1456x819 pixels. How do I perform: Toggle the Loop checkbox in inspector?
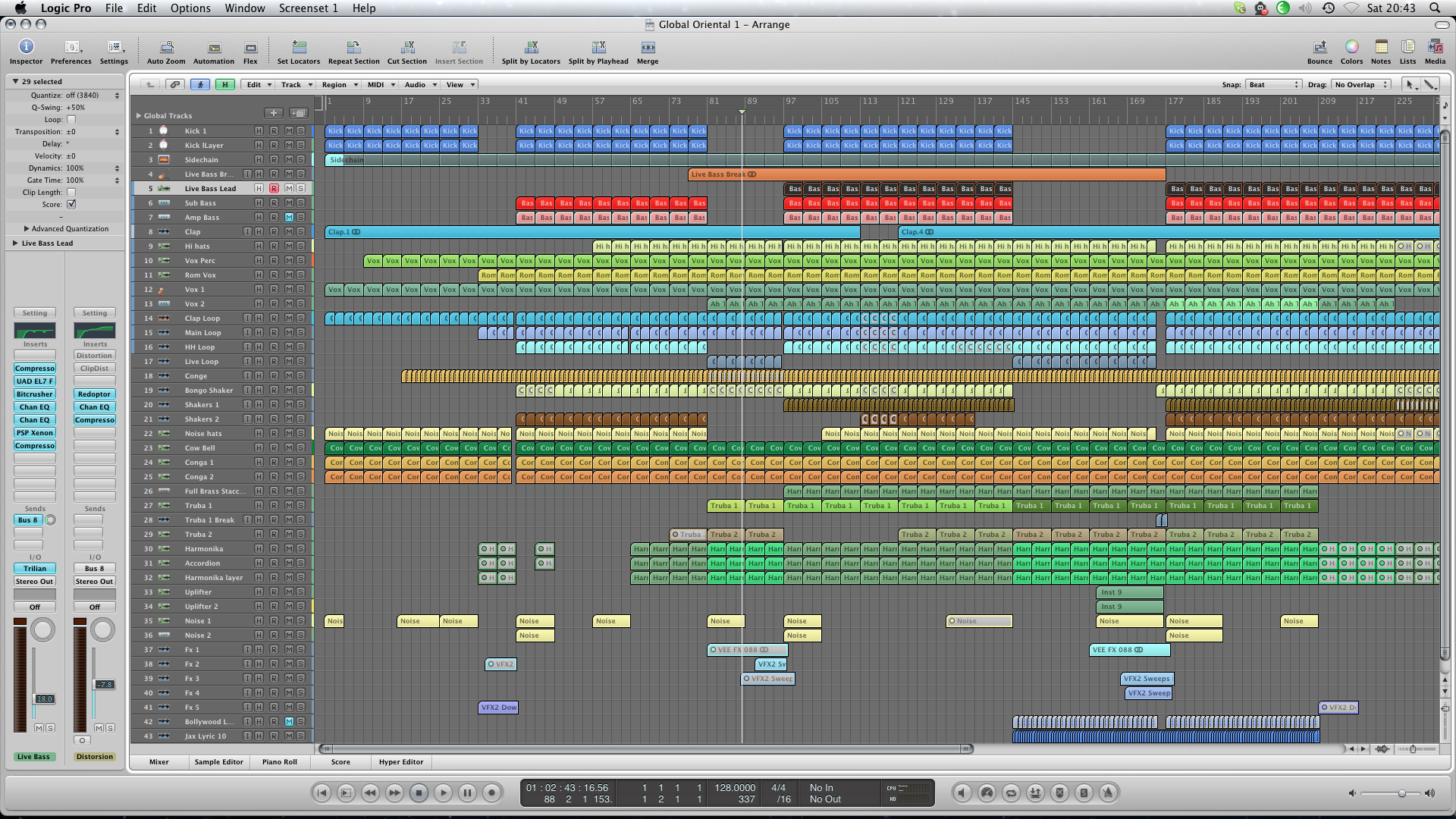coord(71,120)
